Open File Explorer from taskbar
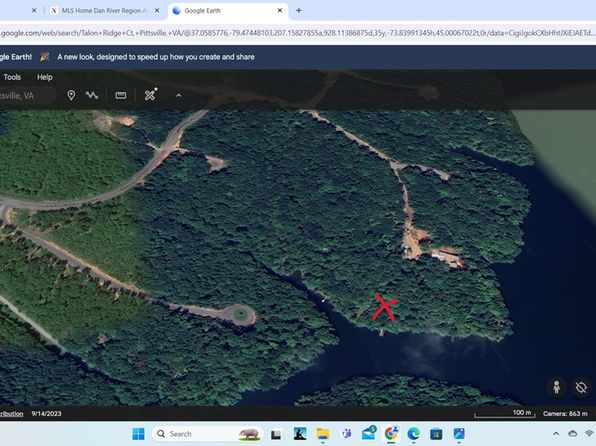Viewport: 596px width, 446px height. [323, 434]
